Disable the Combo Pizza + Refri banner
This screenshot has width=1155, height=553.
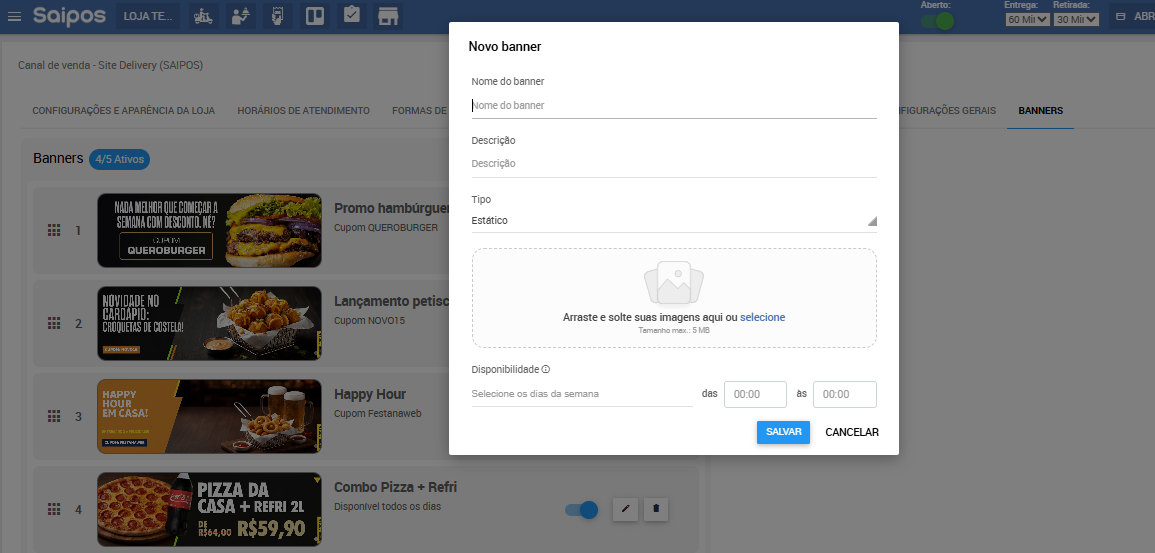click(x=581, y=510)
